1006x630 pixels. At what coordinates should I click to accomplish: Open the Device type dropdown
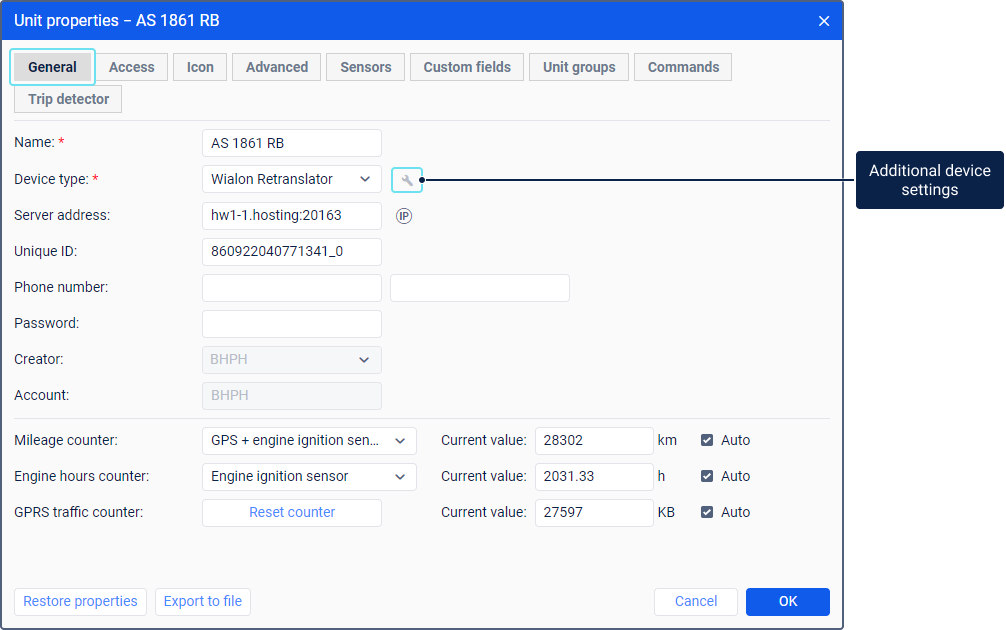292,179
